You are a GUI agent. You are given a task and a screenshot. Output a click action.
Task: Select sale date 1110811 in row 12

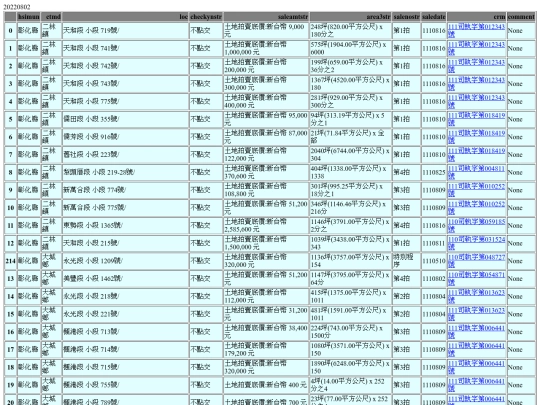point(434,243)
